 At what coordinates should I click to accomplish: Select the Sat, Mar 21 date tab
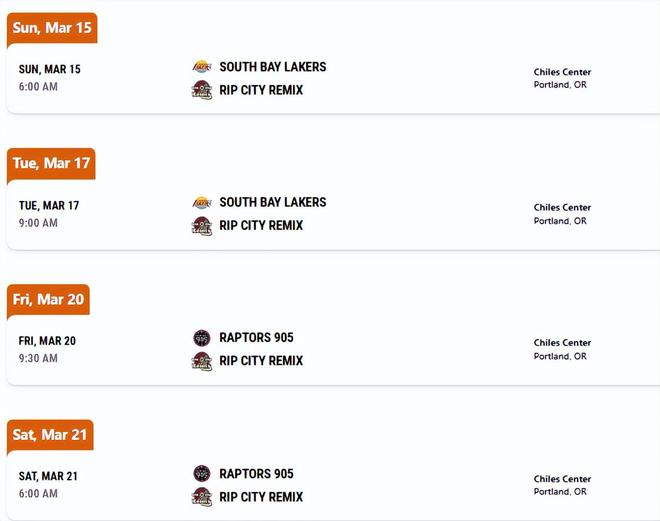[x=50, y=435]
